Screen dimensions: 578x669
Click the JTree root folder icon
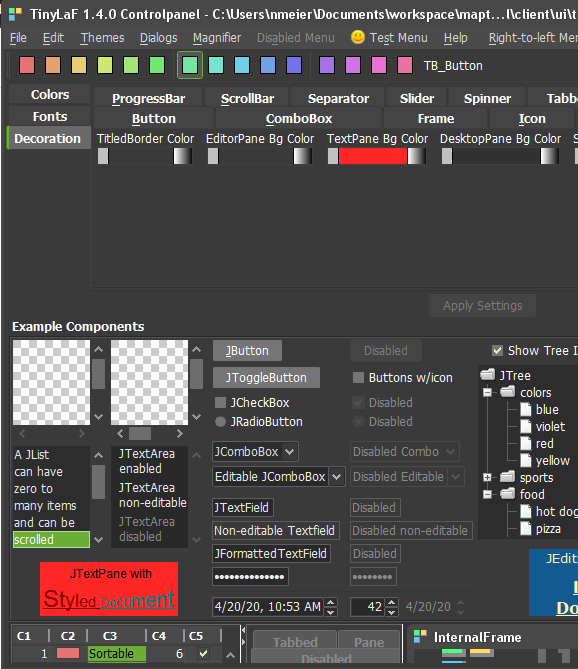coord(488,375)
